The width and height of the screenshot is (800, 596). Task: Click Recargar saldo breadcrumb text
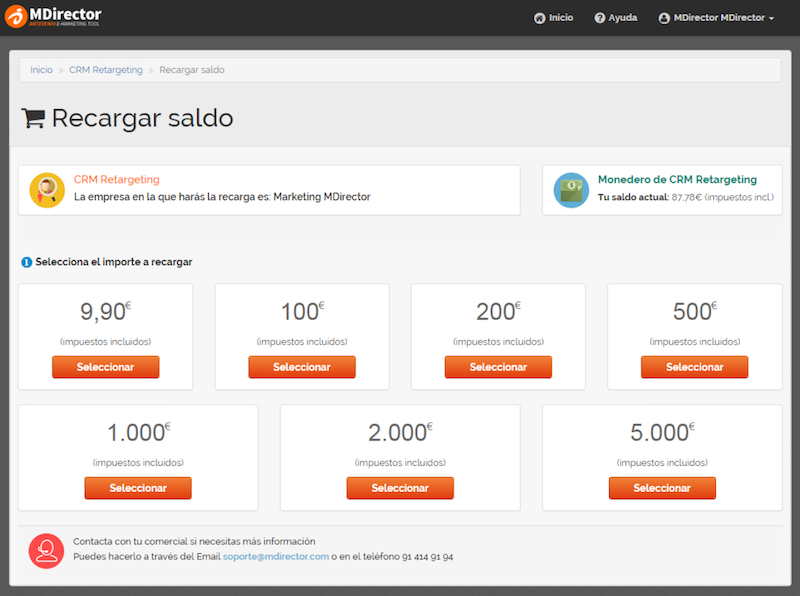point(192,70)
